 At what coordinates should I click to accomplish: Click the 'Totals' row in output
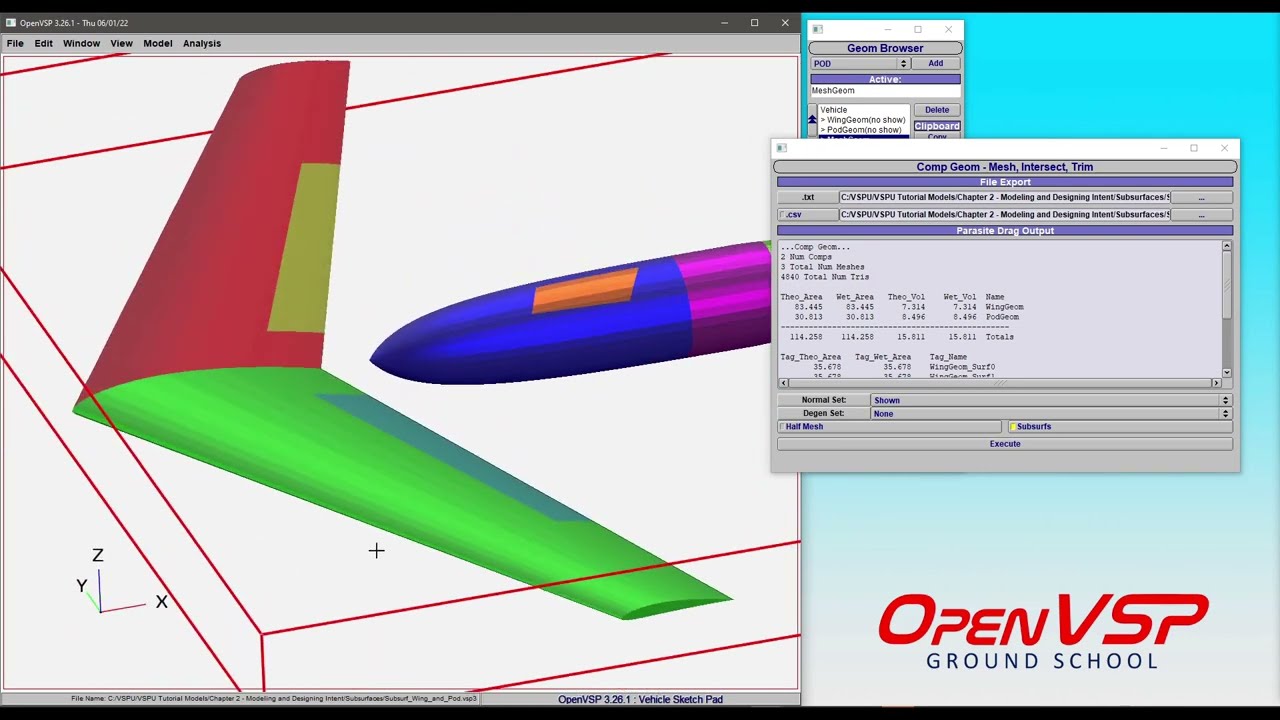902,337
